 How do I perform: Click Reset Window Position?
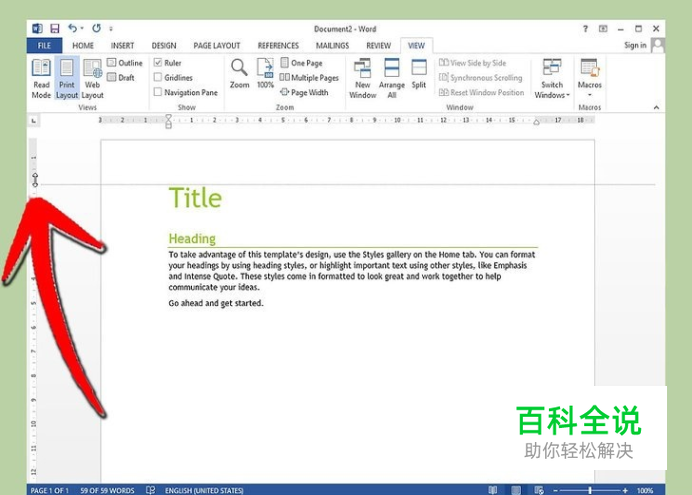pos(481,92)
